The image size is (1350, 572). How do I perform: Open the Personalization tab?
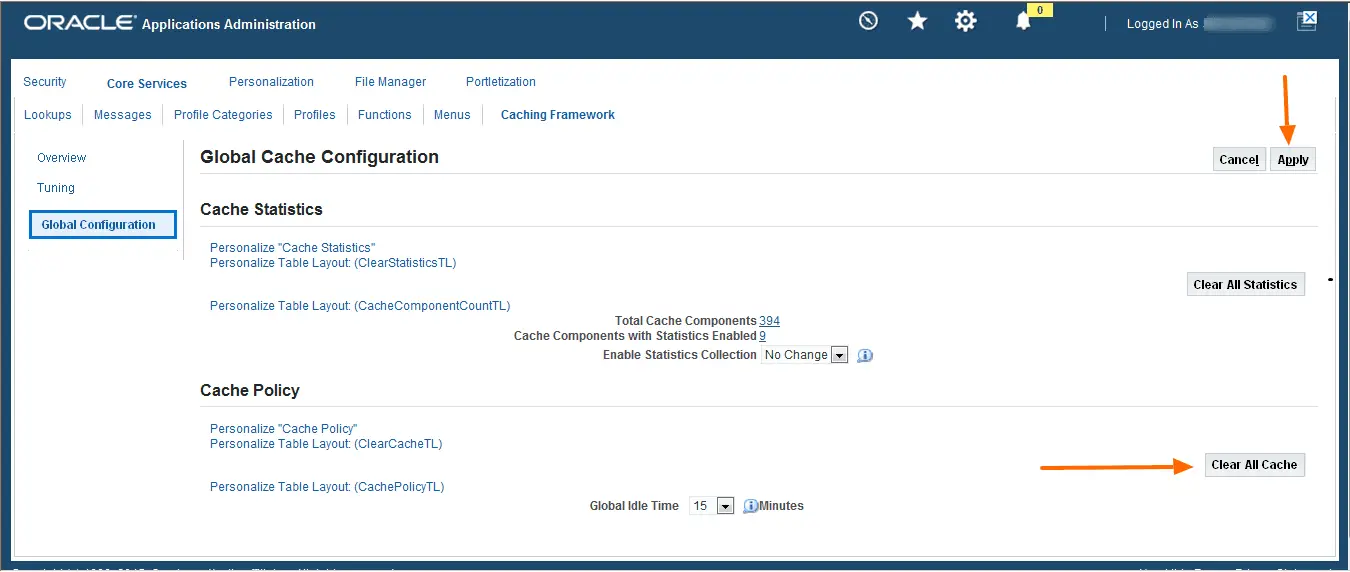point(271,82)
